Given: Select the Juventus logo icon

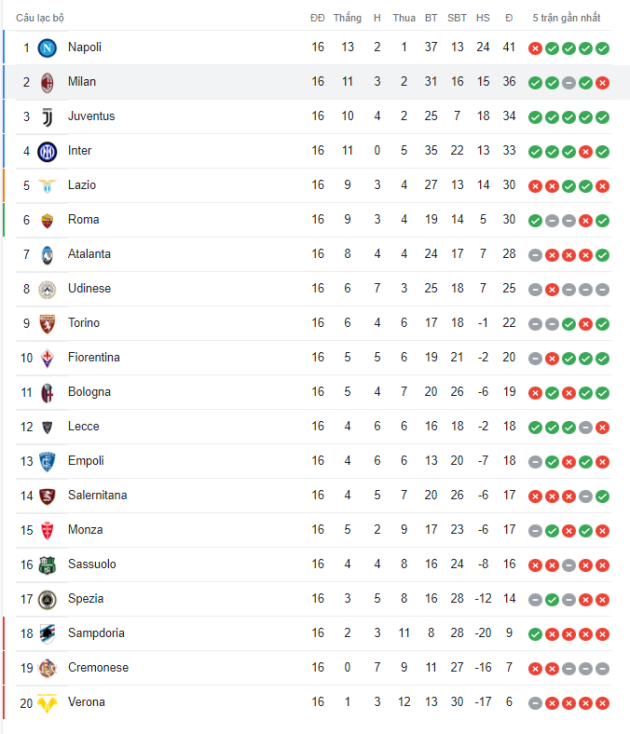Looking at the screenshot, I should [47, 117].
